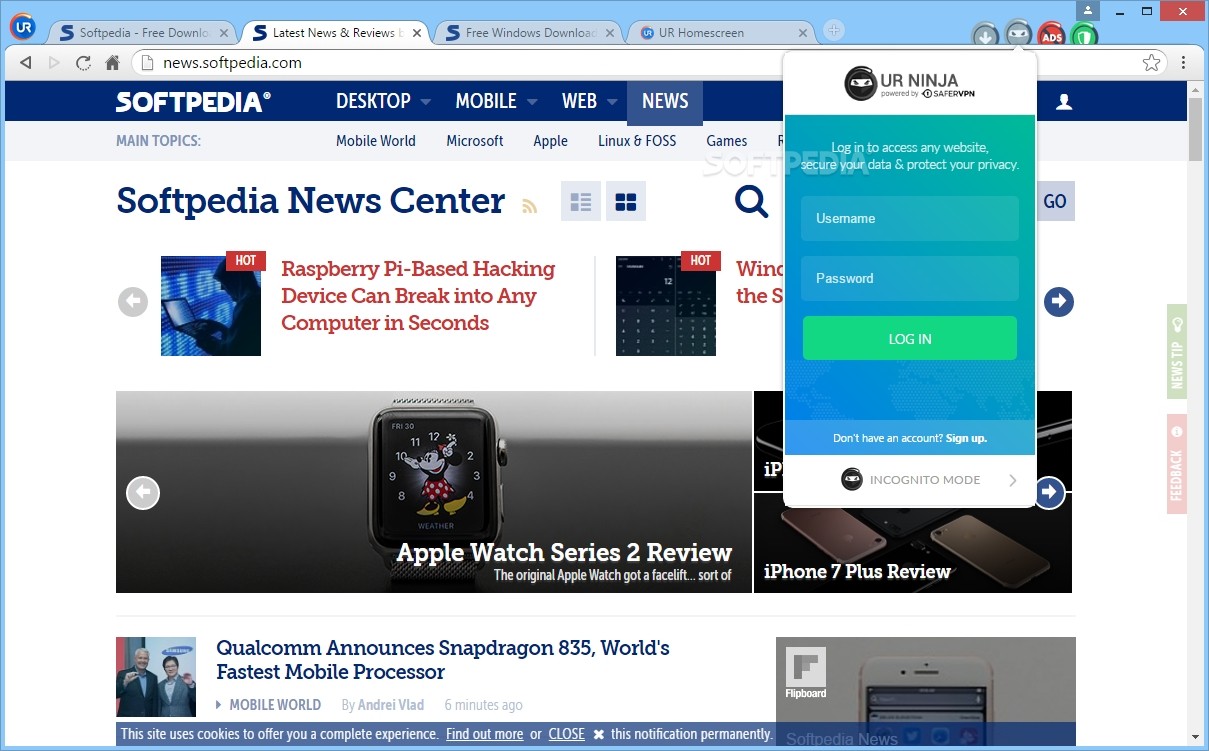Click the cookie Find out more link

tap(484, 734)
